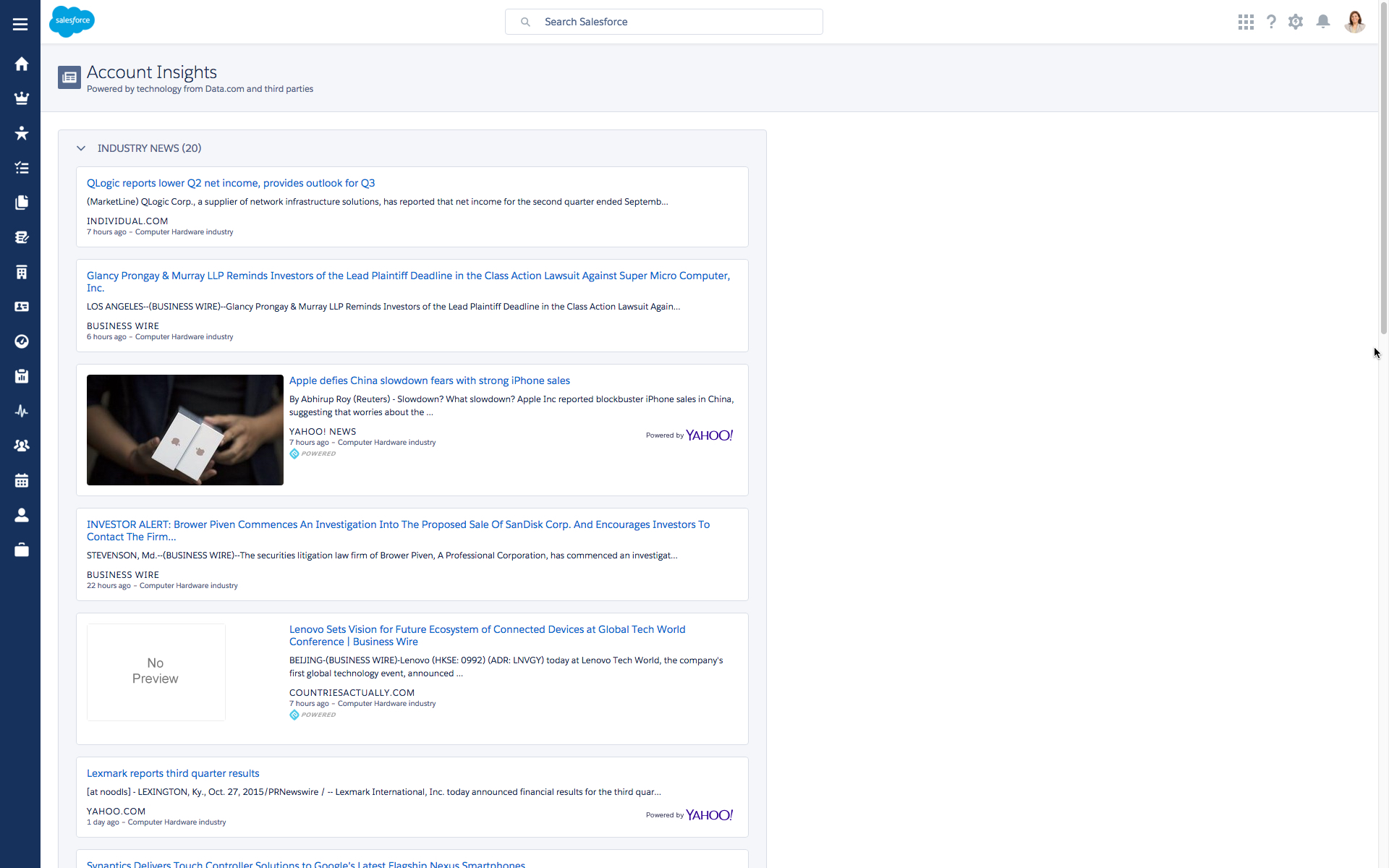Screen dimensions: 1389x868
Task: Open the user profile avatar menu
Action: point(1354,22)
